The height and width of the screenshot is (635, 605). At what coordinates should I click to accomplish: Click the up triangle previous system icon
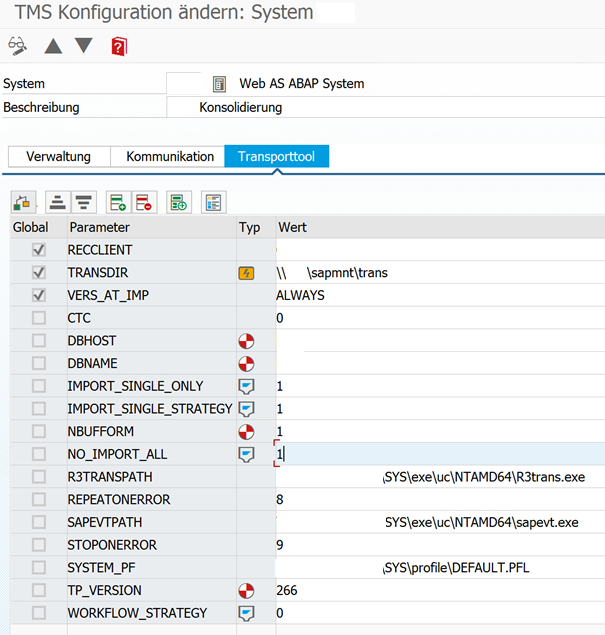coord(53,46)
